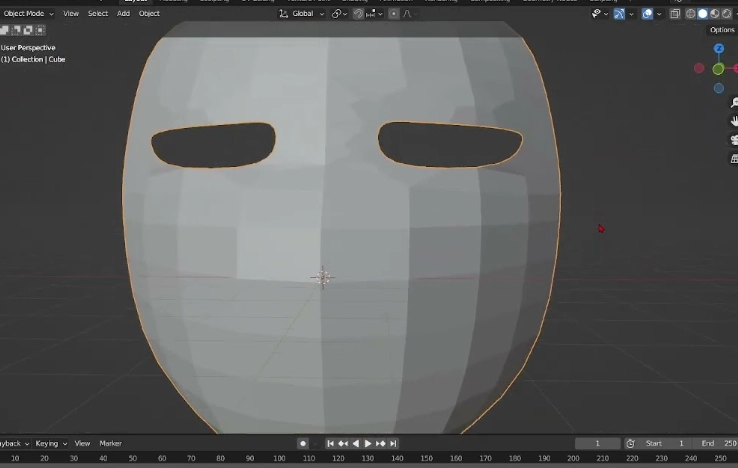738x468 pixels.
Task: Open the Marker menu in timeline
Action: point(110,443)
